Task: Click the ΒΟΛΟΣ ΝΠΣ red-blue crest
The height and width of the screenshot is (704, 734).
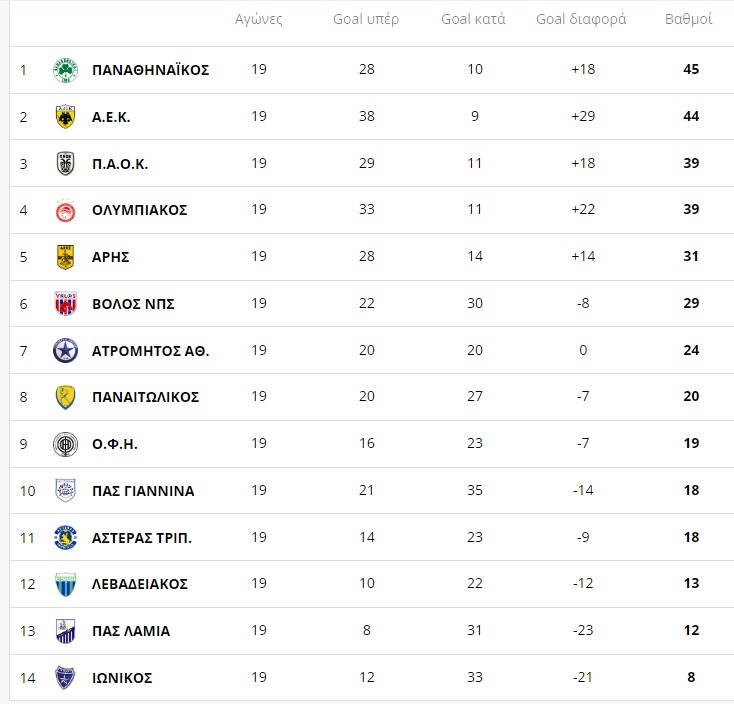Action: coord(66,304)
